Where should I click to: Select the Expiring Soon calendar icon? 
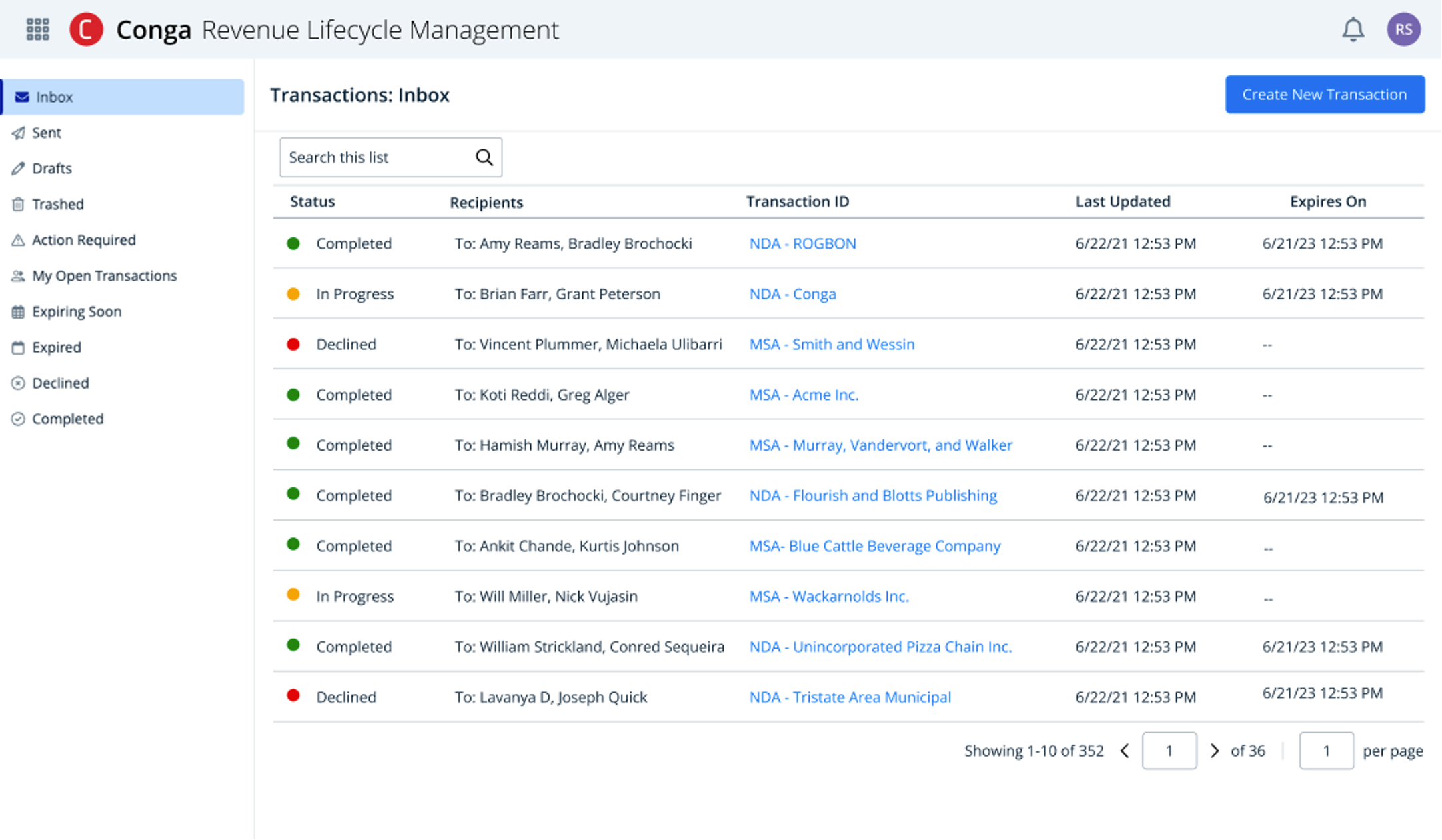19,311
